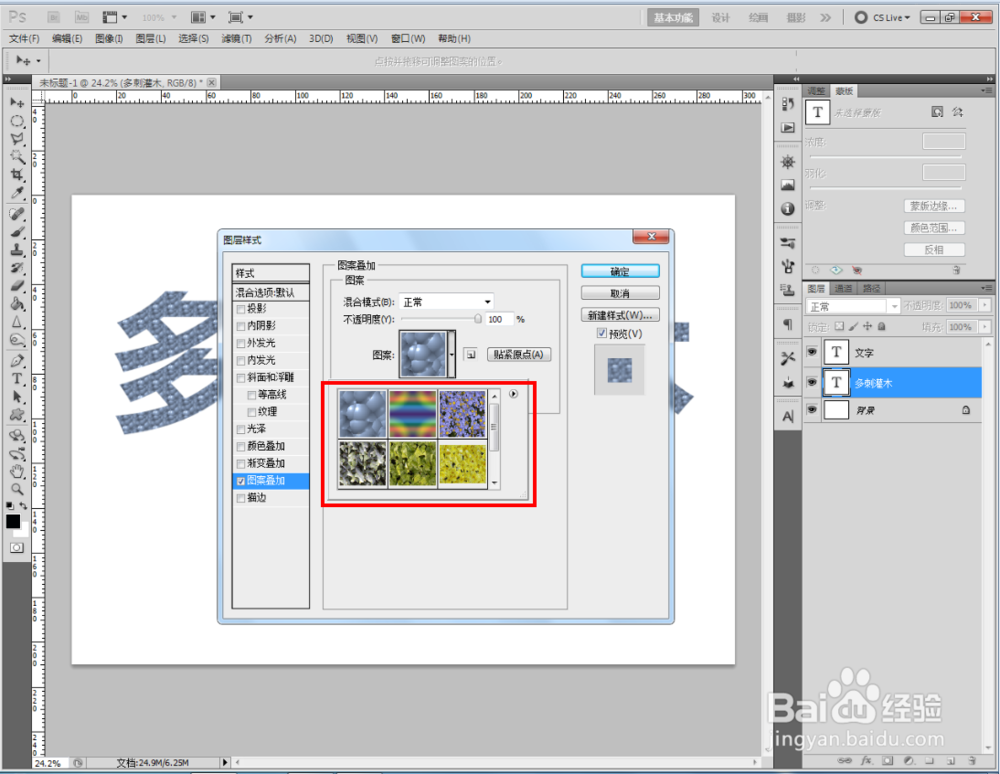Expand the layer opacity 100% dropdown
The height and width of the screenshot is (774, 1000).
[x=985, y=305]
